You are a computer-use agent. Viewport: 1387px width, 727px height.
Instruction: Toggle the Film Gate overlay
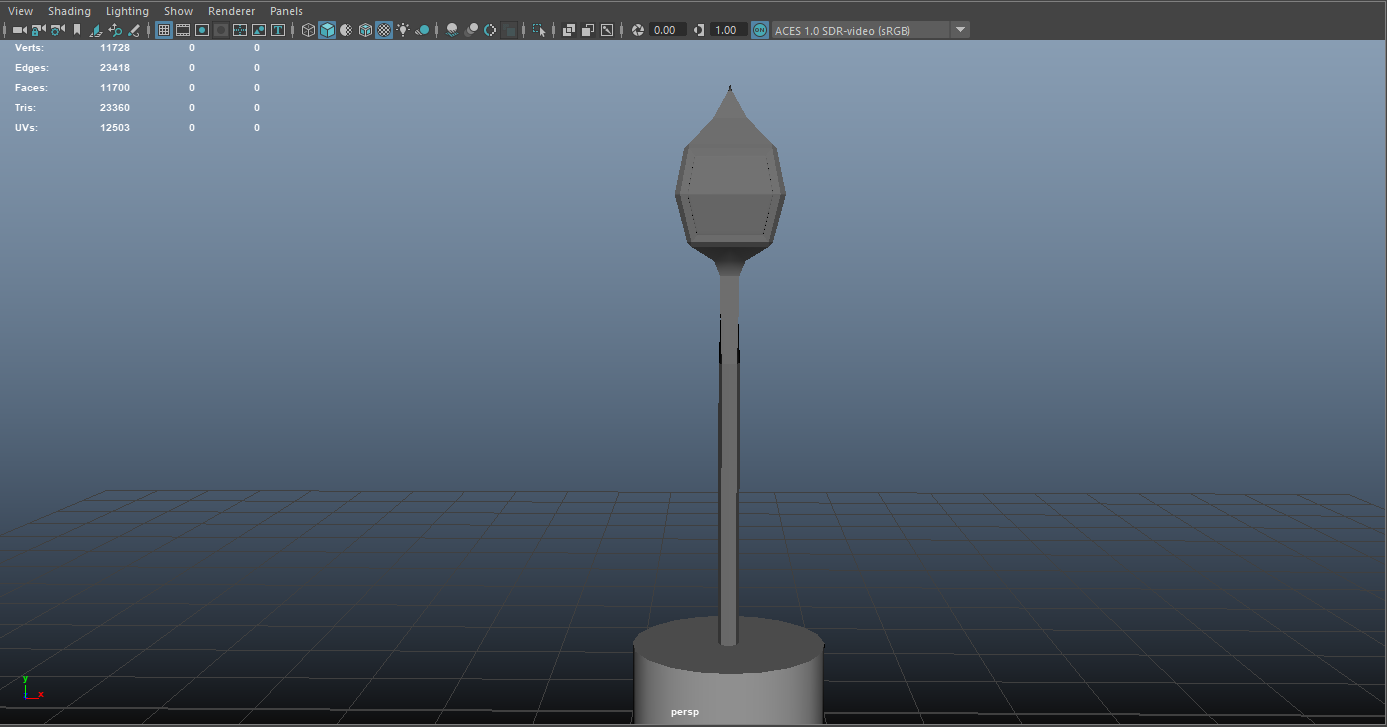click(183, 30)
